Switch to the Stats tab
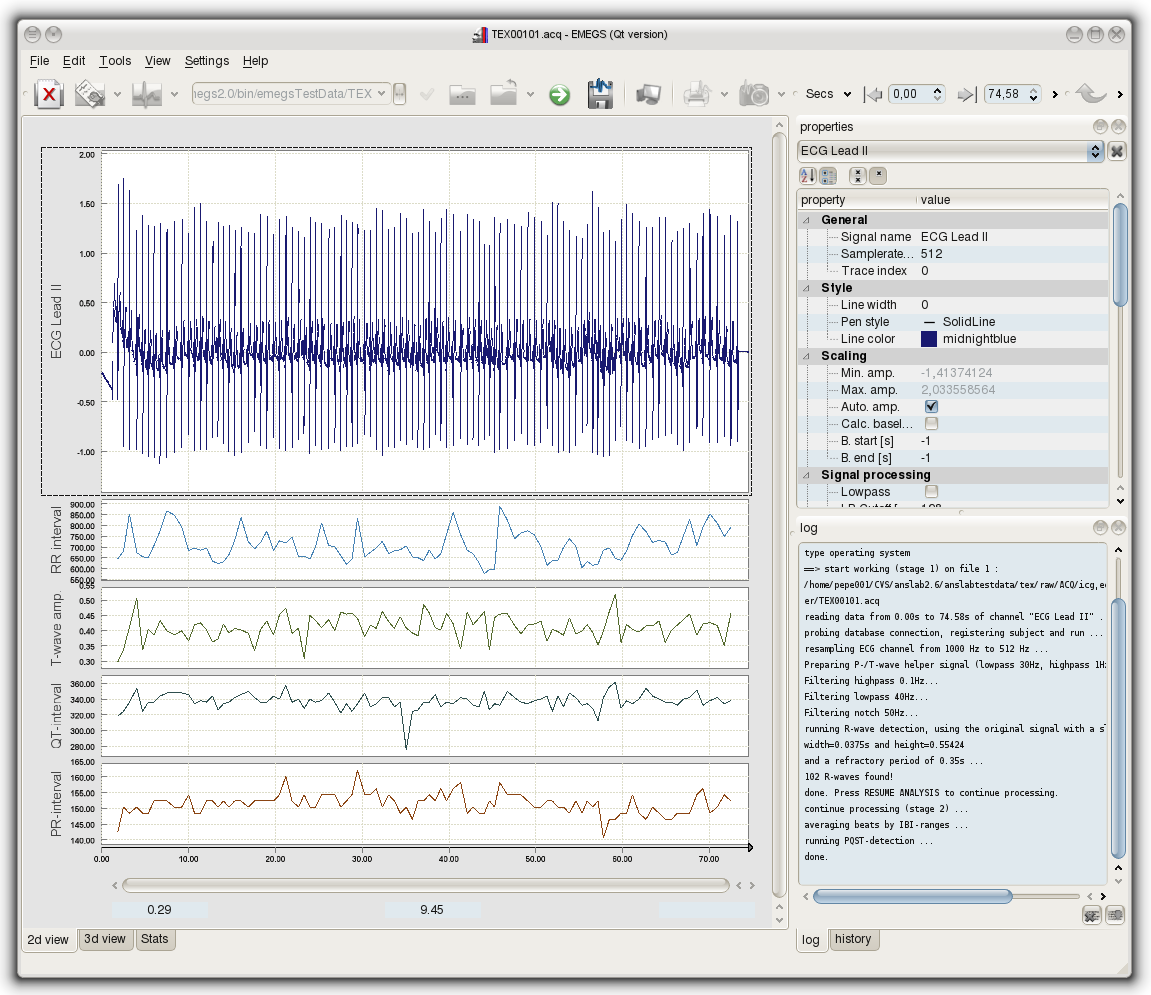The height and width of the screenshot is (995, 1151). pos(154,939)
